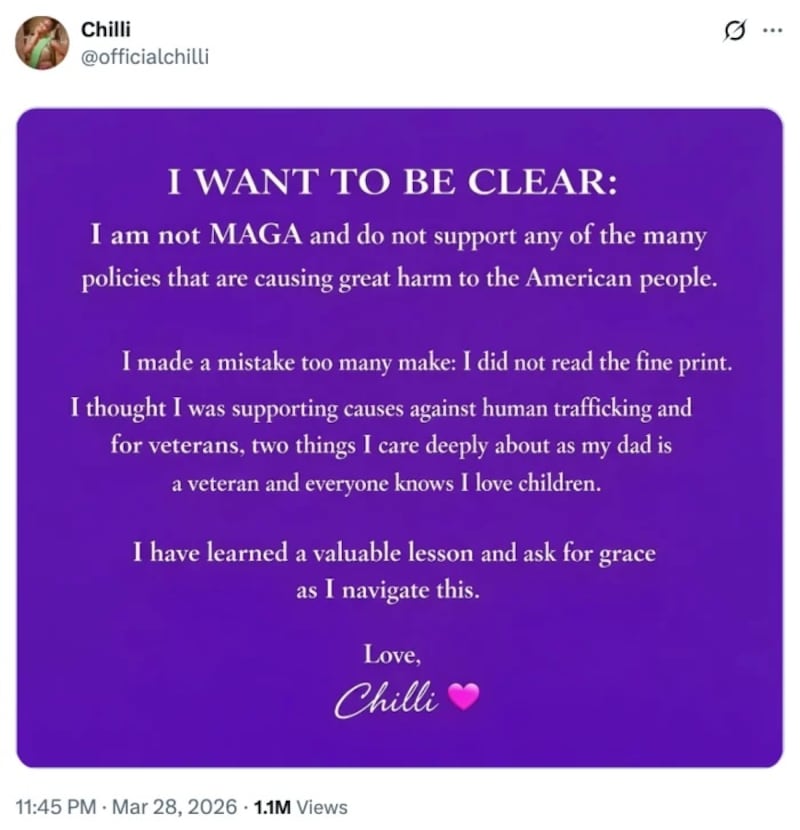Select the 1.1M Views count
Viewport: 800px width, 830px height.
click(300, 806)
